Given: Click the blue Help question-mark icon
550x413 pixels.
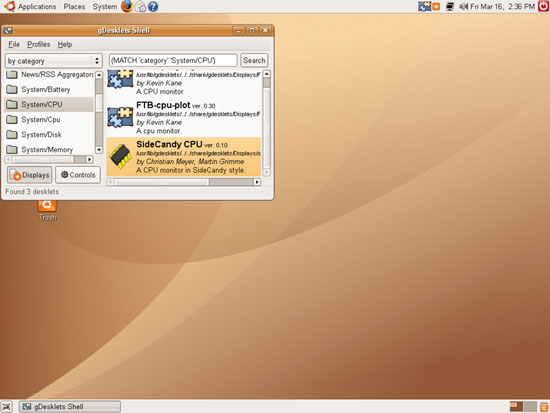Looking at the screenshot, I should (x=153, y=7).
